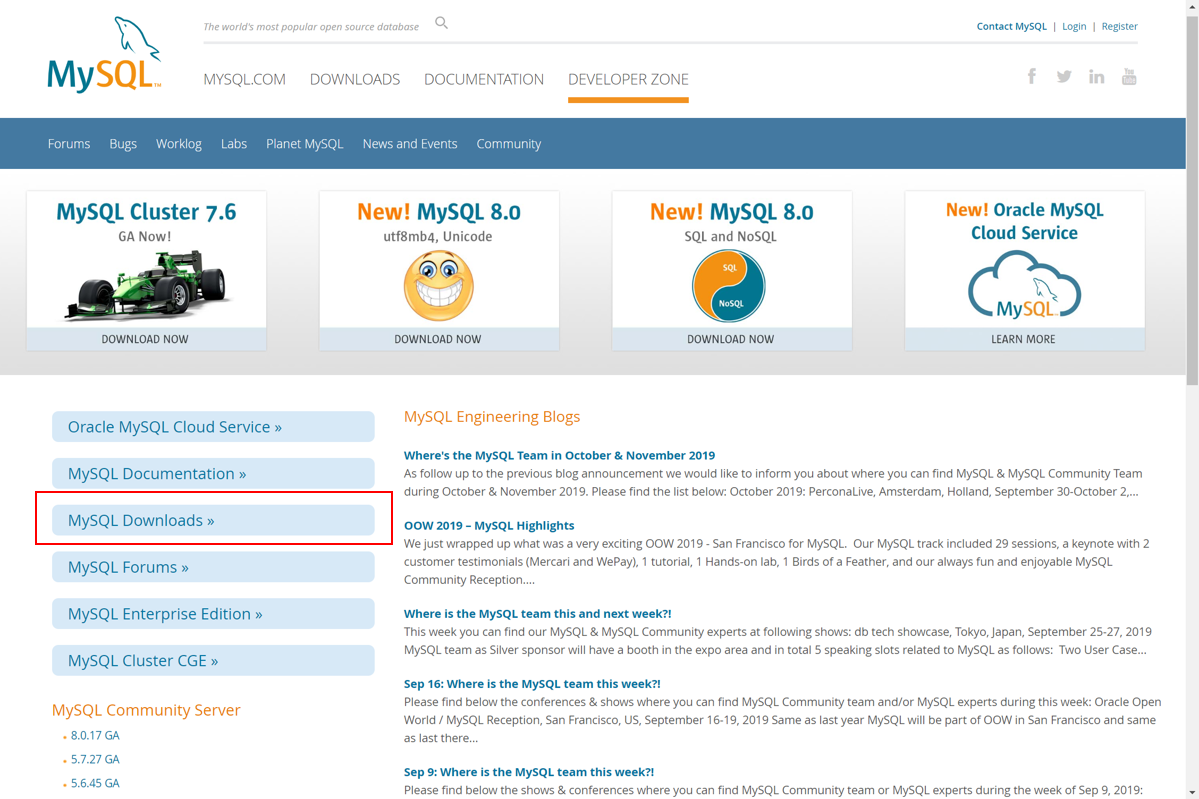Click the SQL NoSQL yin-yang image
The width and height of the screenshot is (1199, 799).
pyautogui.click(x=729, y=287)
